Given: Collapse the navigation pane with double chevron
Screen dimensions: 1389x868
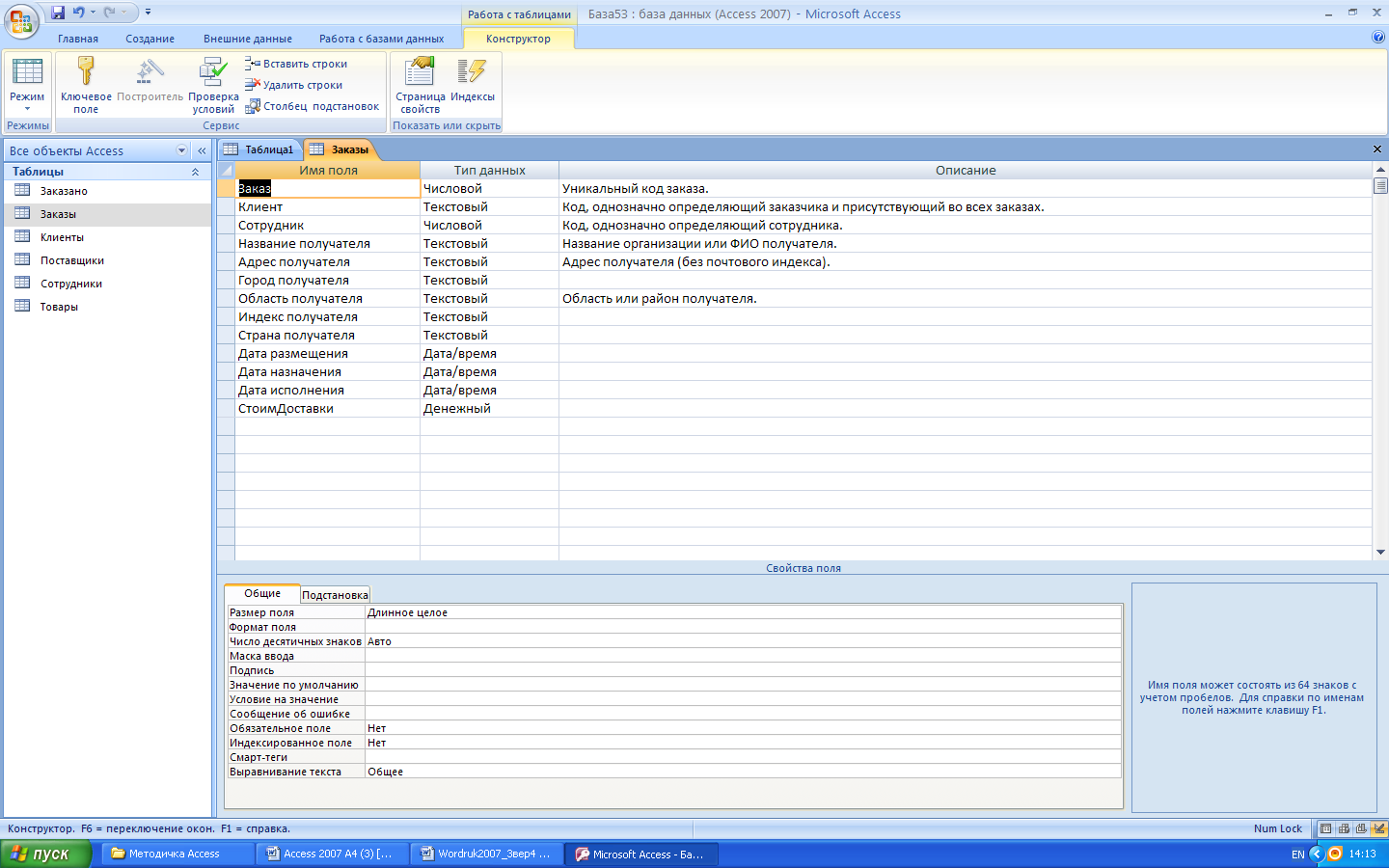Looking at the screenshot, I should pyautogui.click(x=202, y=150).
